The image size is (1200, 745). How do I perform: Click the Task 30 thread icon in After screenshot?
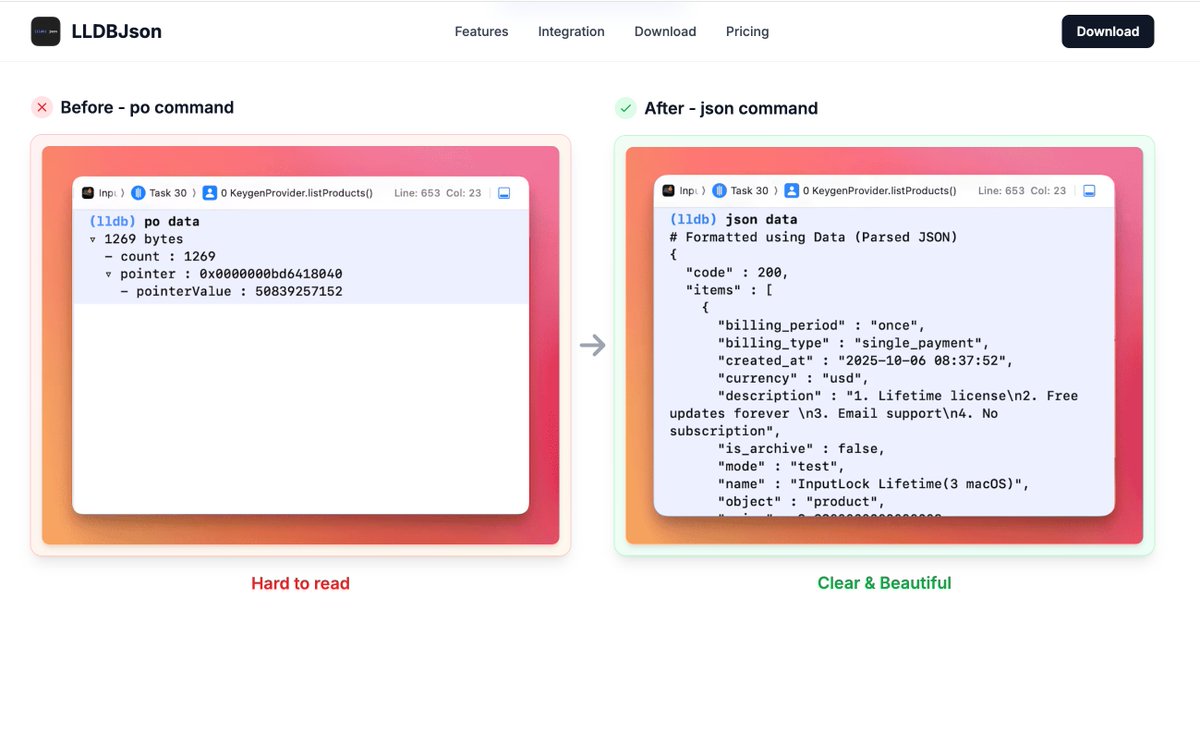point(720,190)
